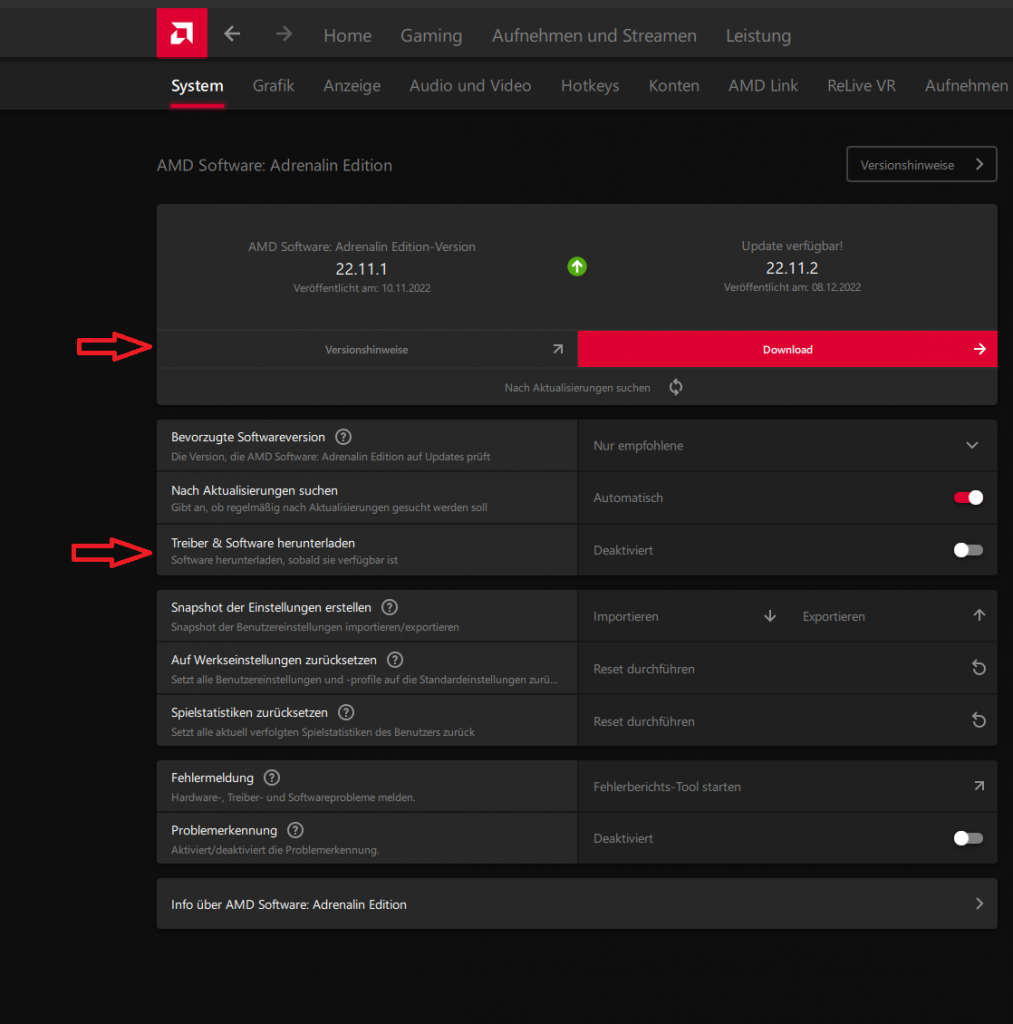Select the AMD Link sub-tab
1013x1024 pixels.
point(763,86)
